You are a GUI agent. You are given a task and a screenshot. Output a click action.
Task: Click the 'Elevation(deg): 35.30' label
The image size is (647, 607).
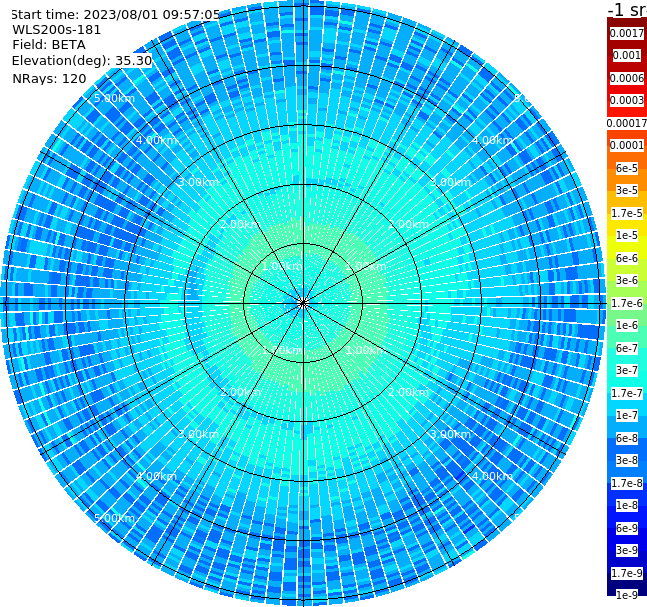(82, 61)
